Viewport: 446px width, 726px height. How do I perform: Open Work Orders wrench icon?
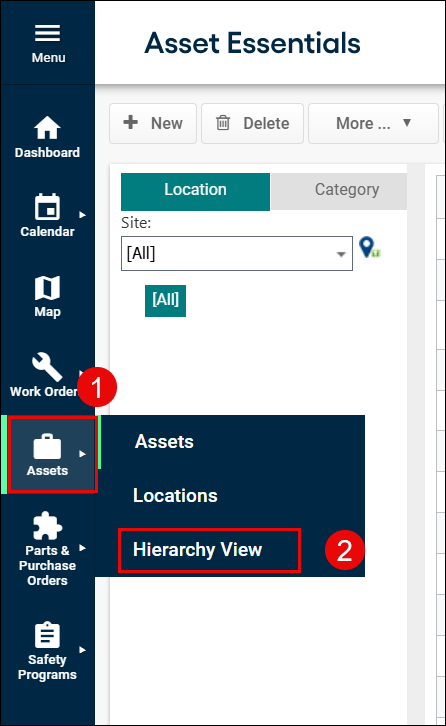pos(47,367)
